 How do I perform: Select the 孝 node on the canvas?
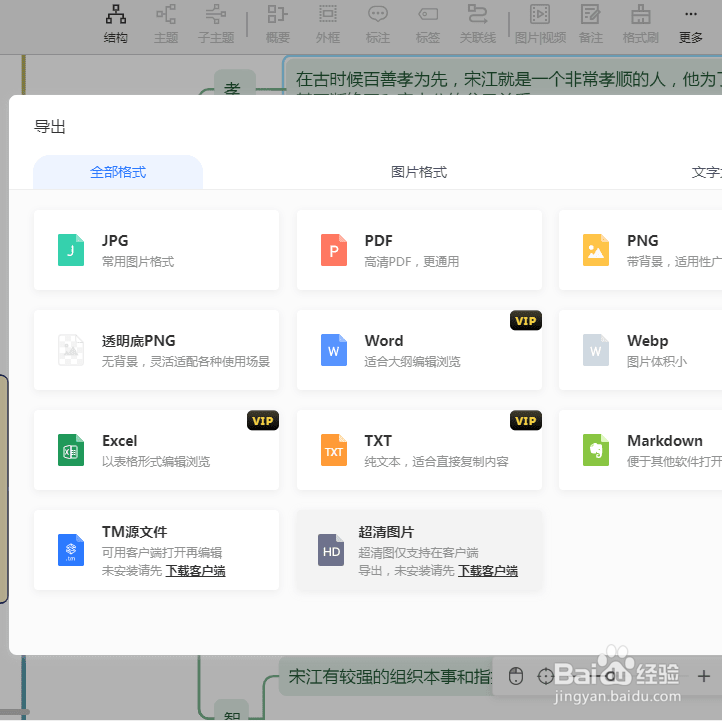[233, 83]
